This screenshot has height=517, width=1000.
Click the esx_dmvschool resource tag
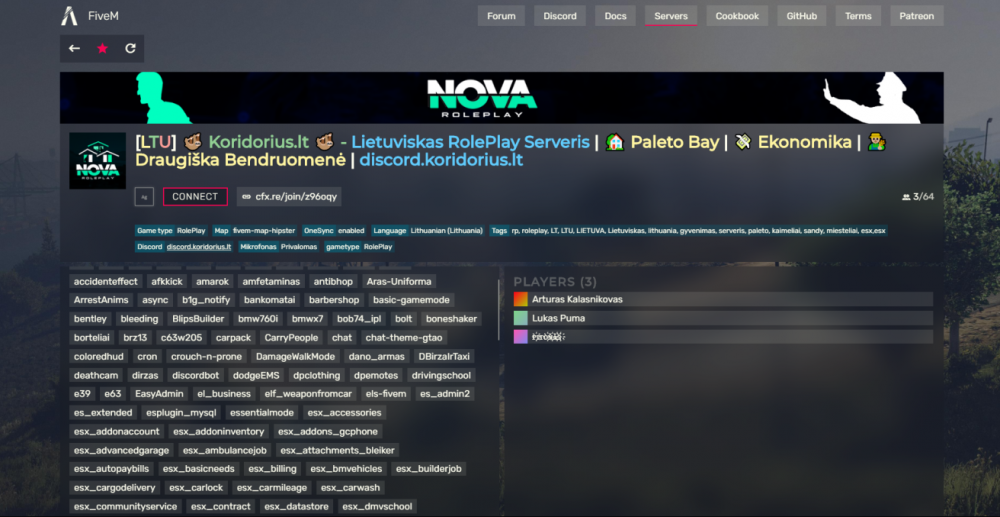point(377,507)
